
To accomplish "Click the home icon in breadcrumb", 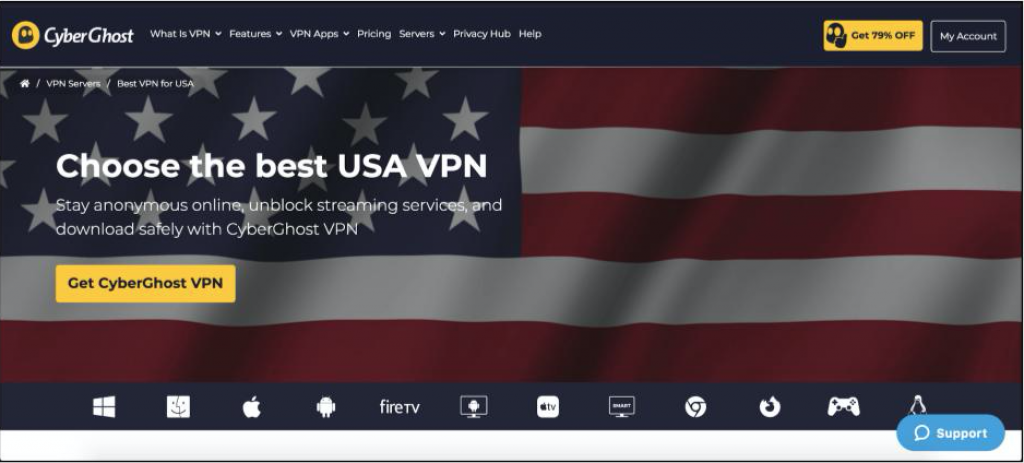I will coord(25,84).
